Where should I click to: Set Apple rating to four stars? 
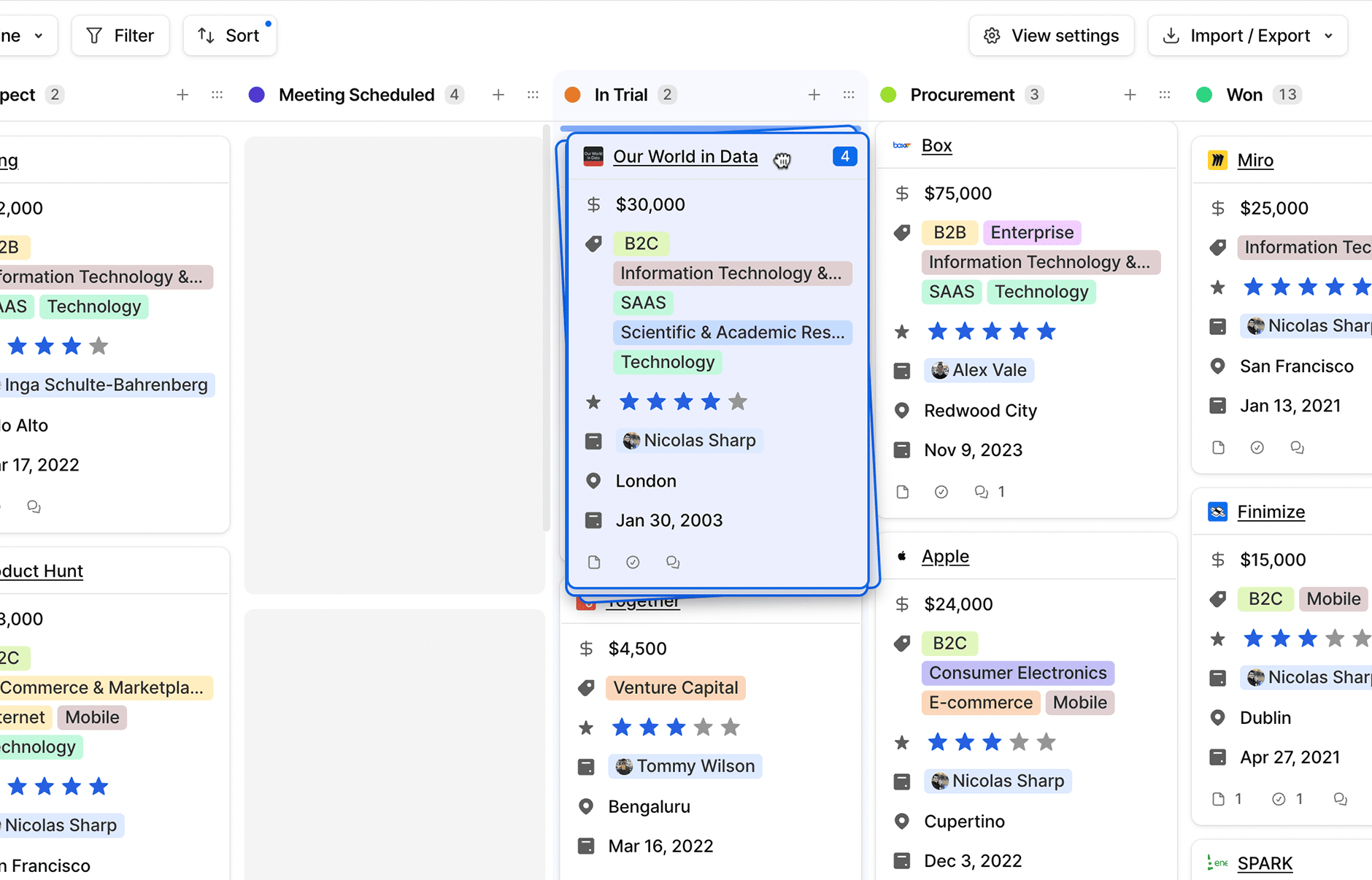click(x=1019, y=742)
